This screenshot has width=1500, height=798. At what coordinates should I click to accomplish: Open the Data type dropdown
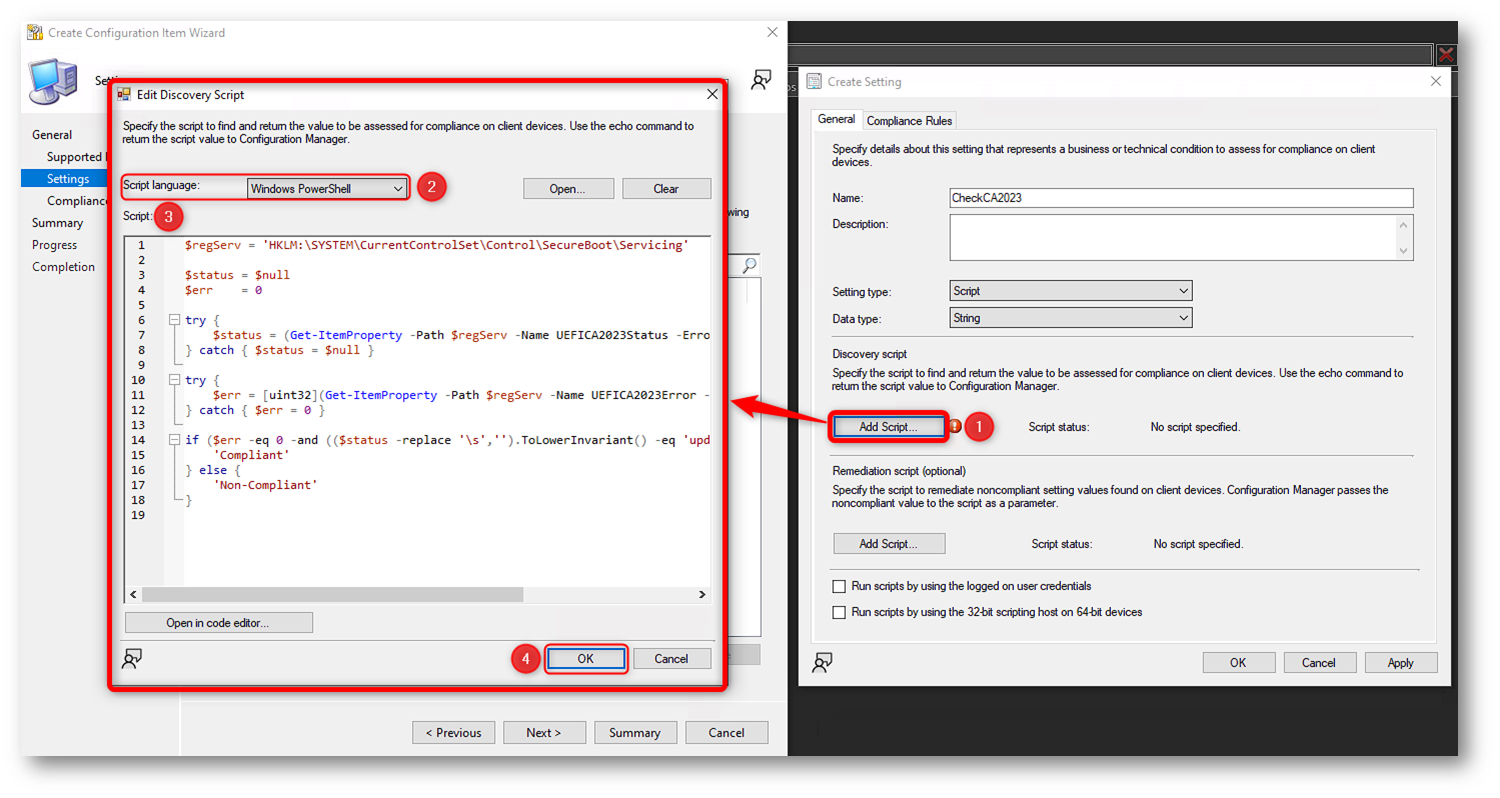tap(1071, 318)
